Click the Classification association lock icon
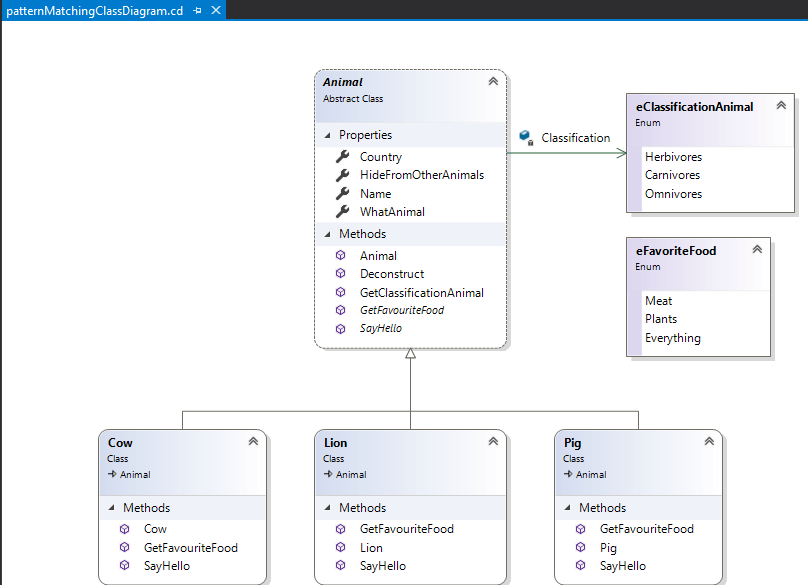Image resolution: width=808 pixels, height=585 pixels. [x=527, y=138]
